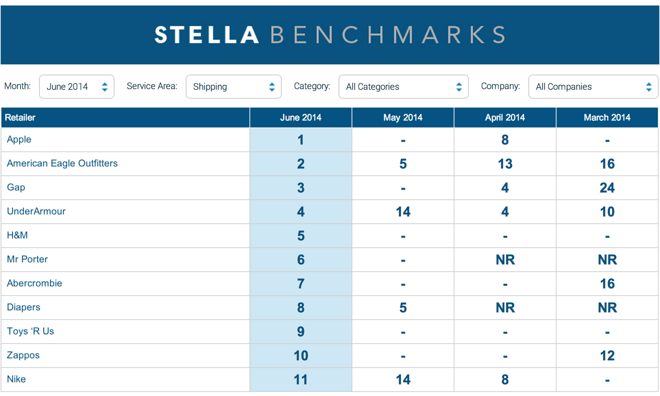Click Gap's March 2014 rank 24 cell
Image resolution: width=660 pixels, height=396 pixels.
(607, 188)
